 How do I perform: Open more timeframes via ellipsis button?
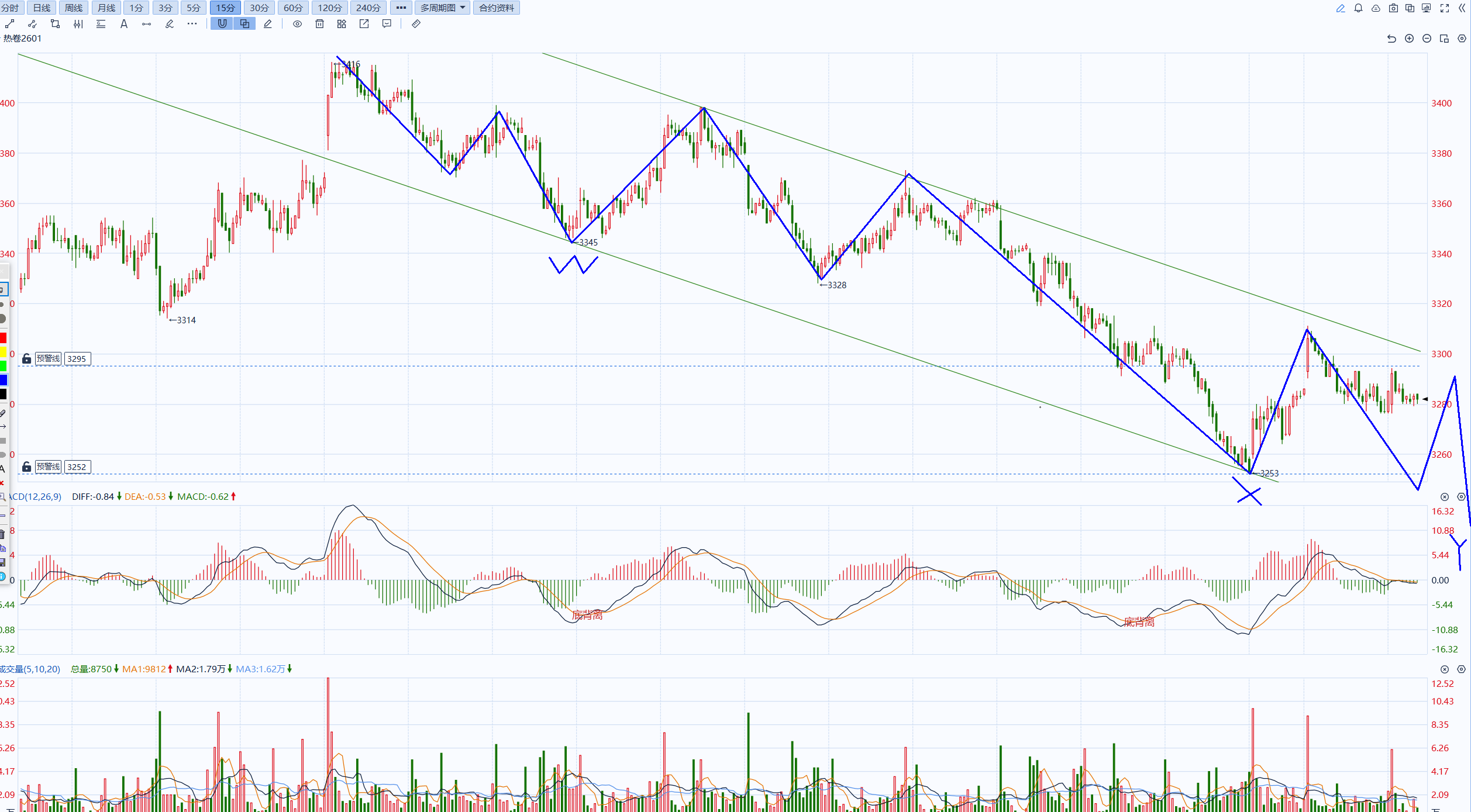401,8
